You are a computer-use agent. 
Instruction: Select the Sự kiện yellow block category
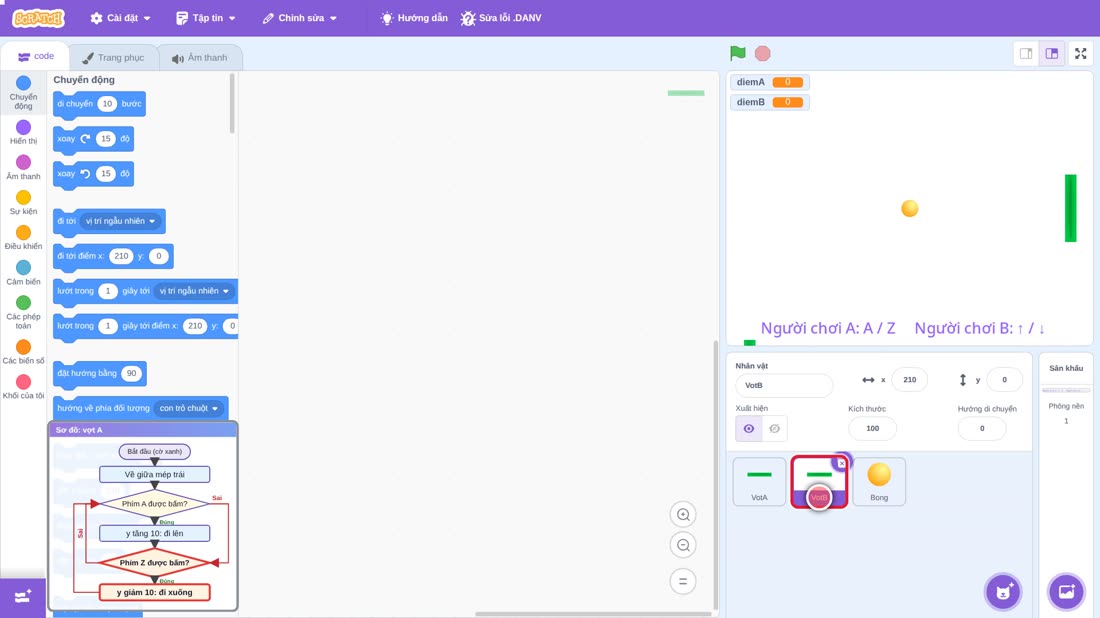point(23,203)
